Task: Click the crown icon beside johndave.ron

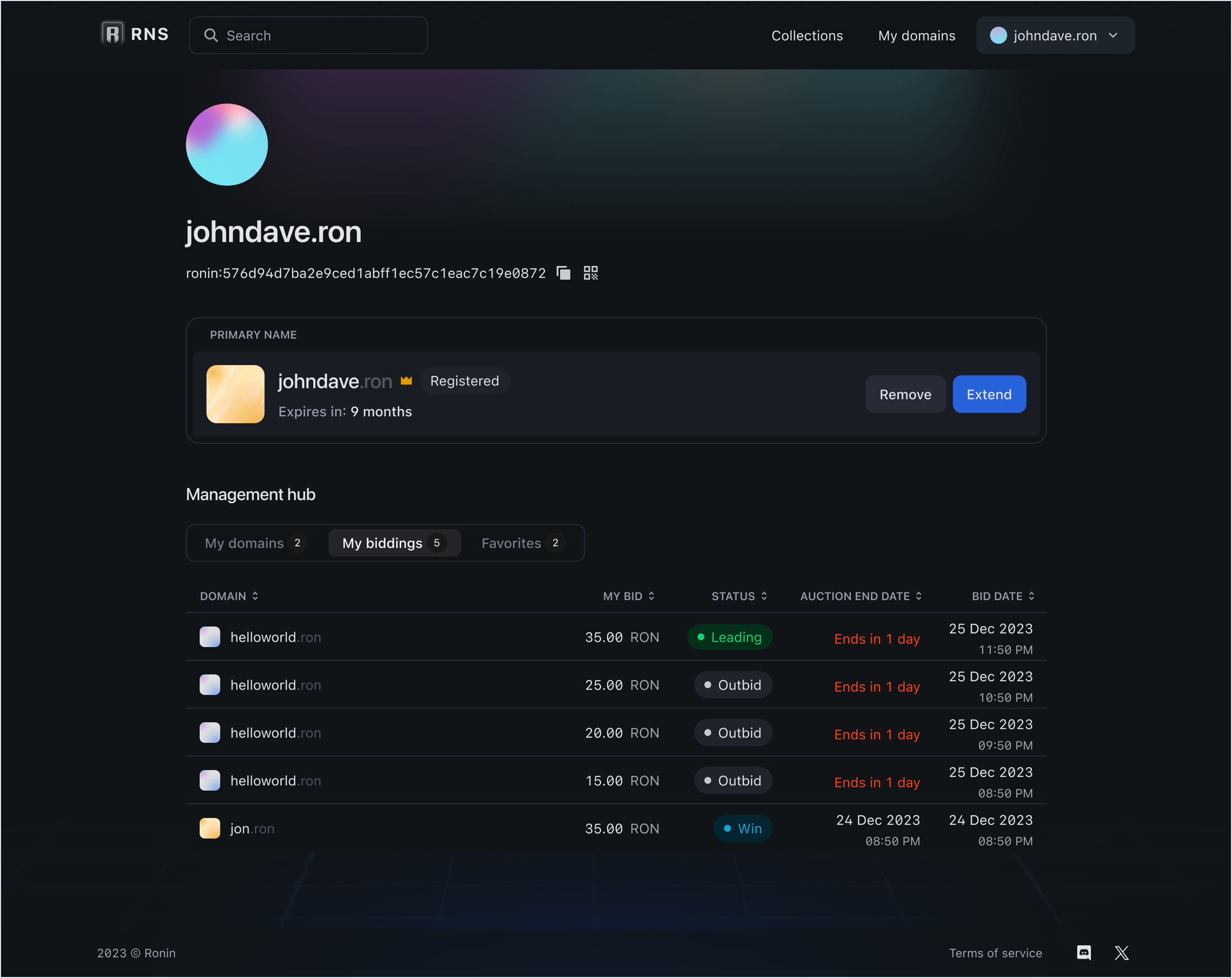Action: (x=406, y=381)
